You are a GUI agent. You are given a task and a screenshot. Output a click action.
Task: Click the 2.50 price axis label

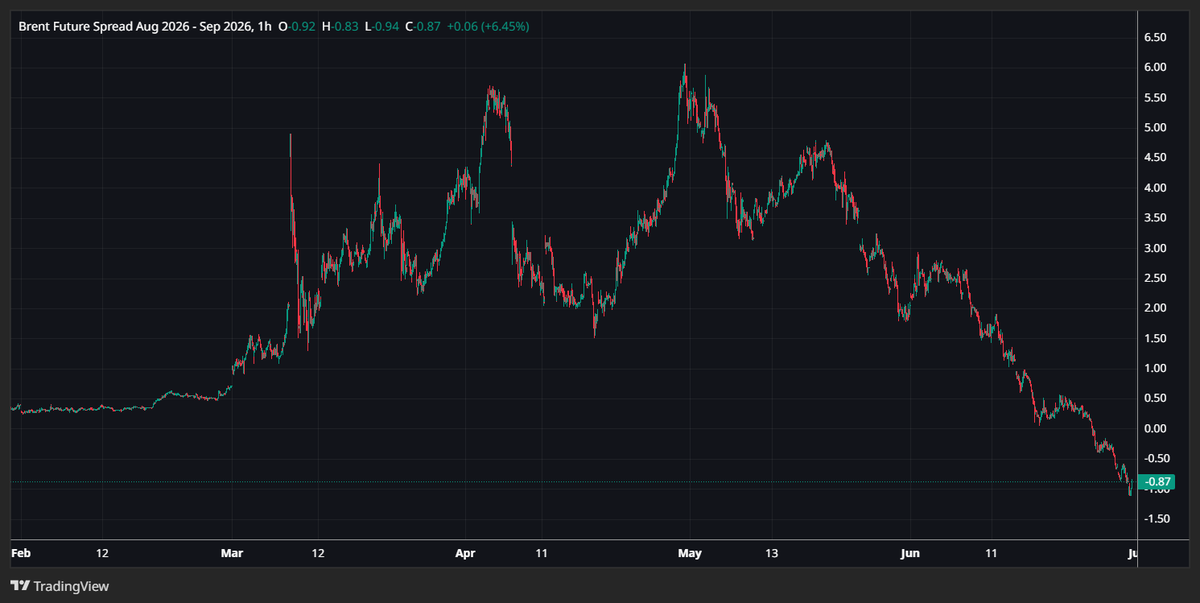pyautogui.click(x=1157, y=278)
